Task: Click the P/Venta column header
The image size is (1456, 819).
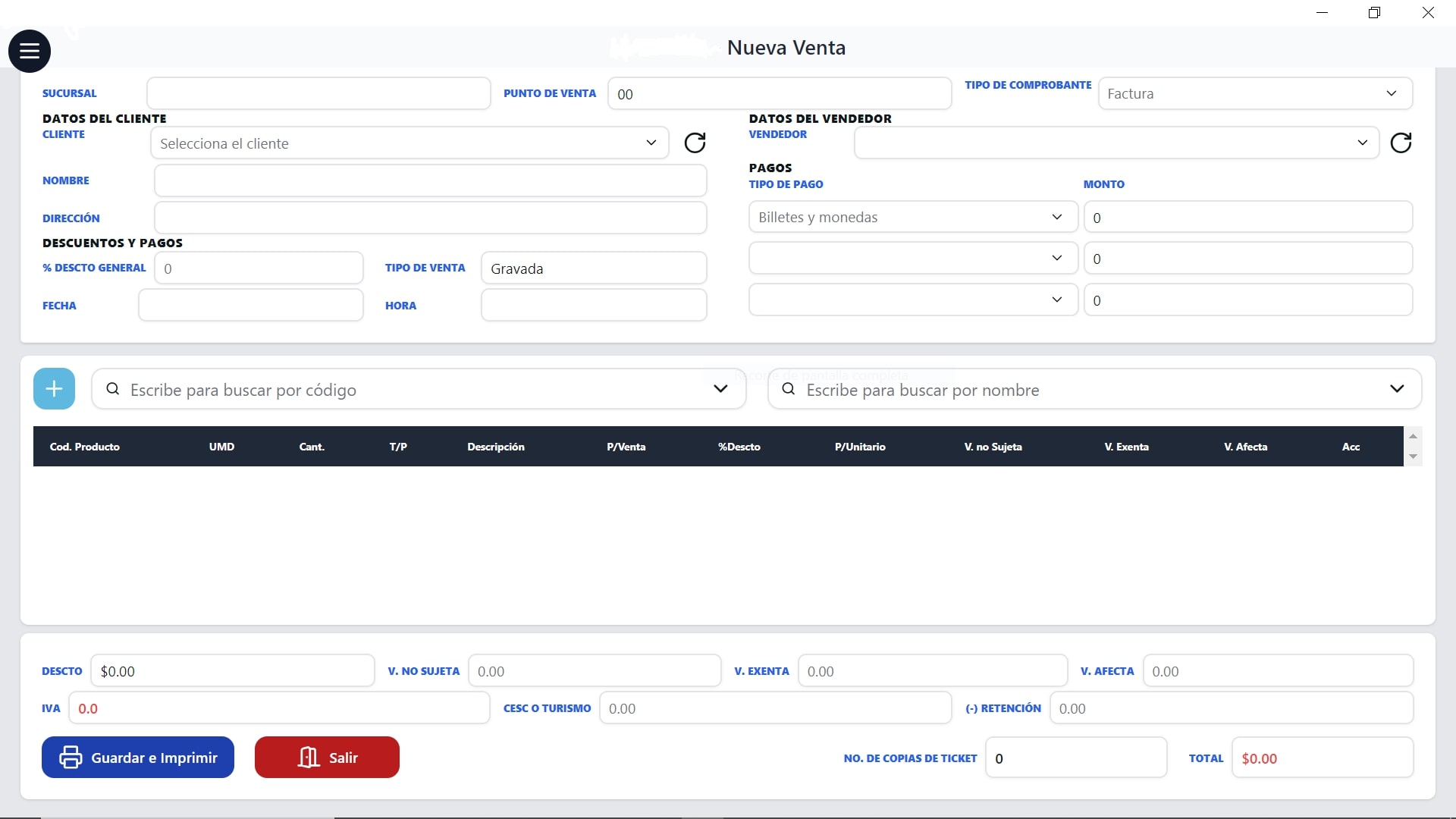Action: (626, 447)
